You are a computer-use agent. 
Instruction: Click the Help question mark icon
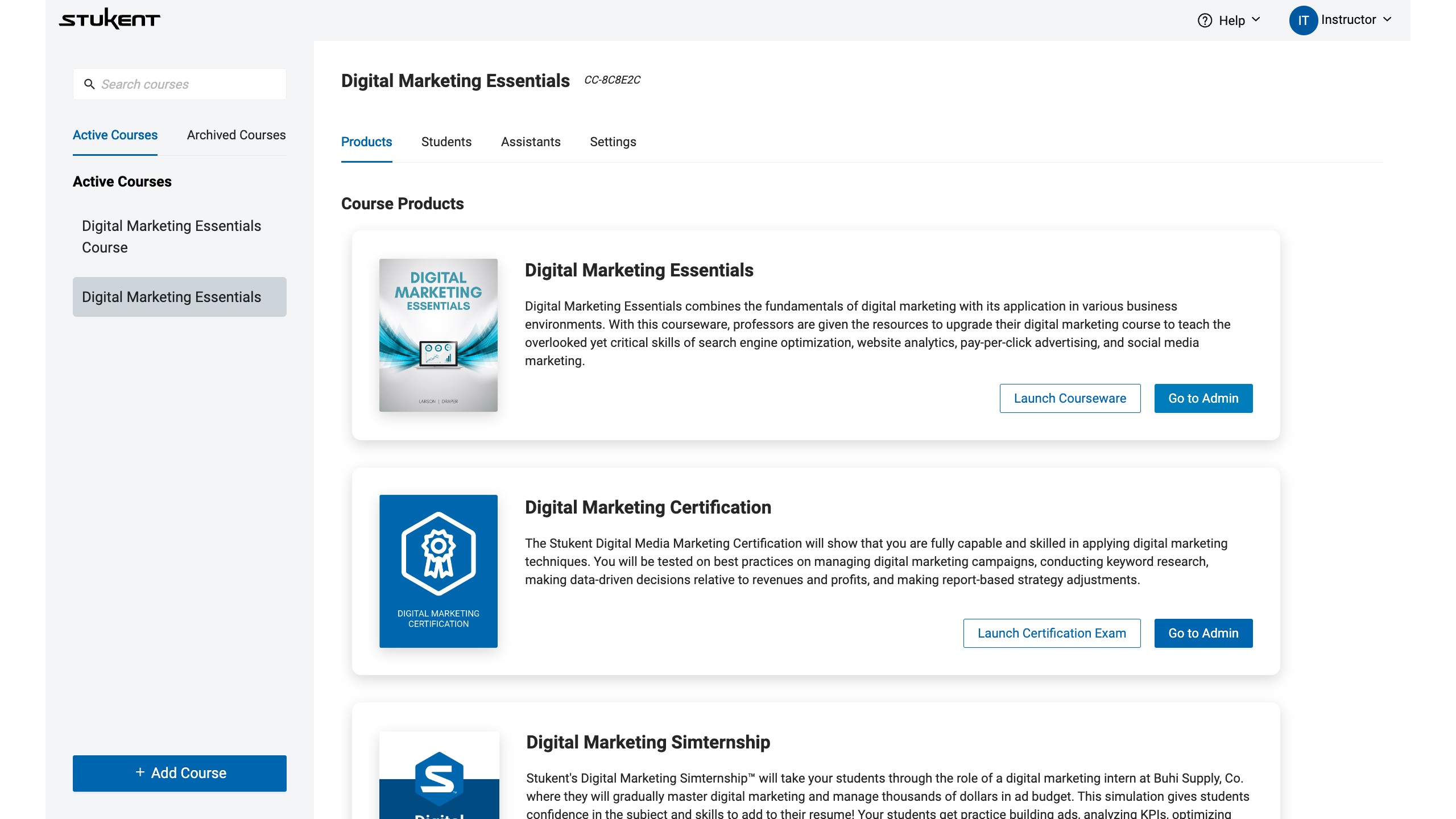click(x=1205, y=20)
